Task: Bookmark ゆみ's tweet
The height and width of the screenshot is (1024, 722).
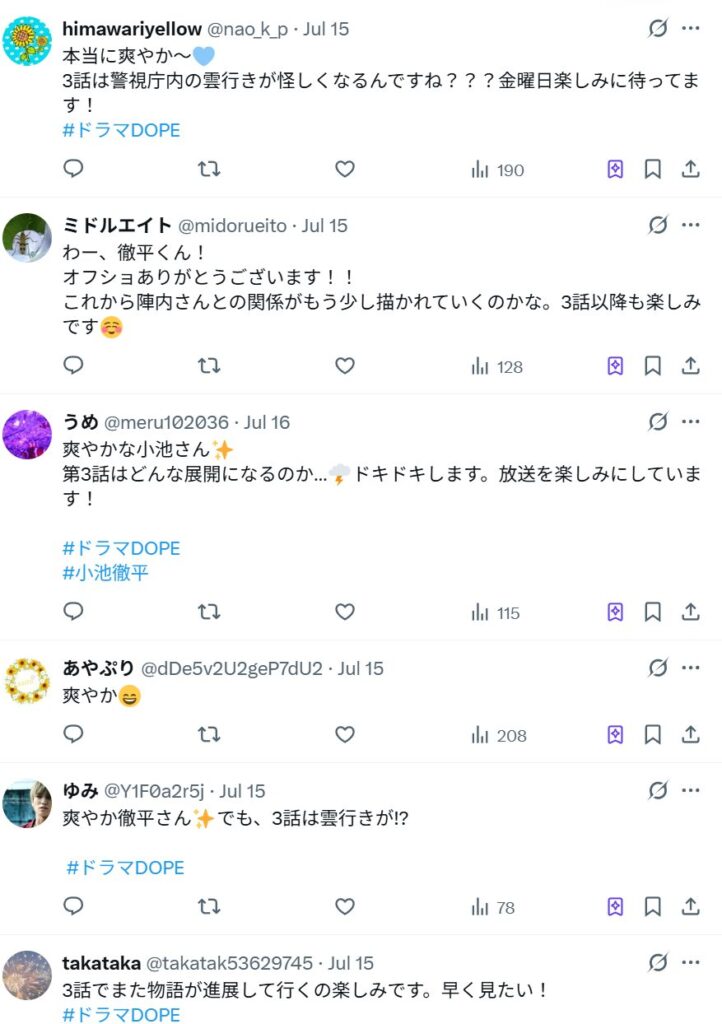Action: point(652,907)
